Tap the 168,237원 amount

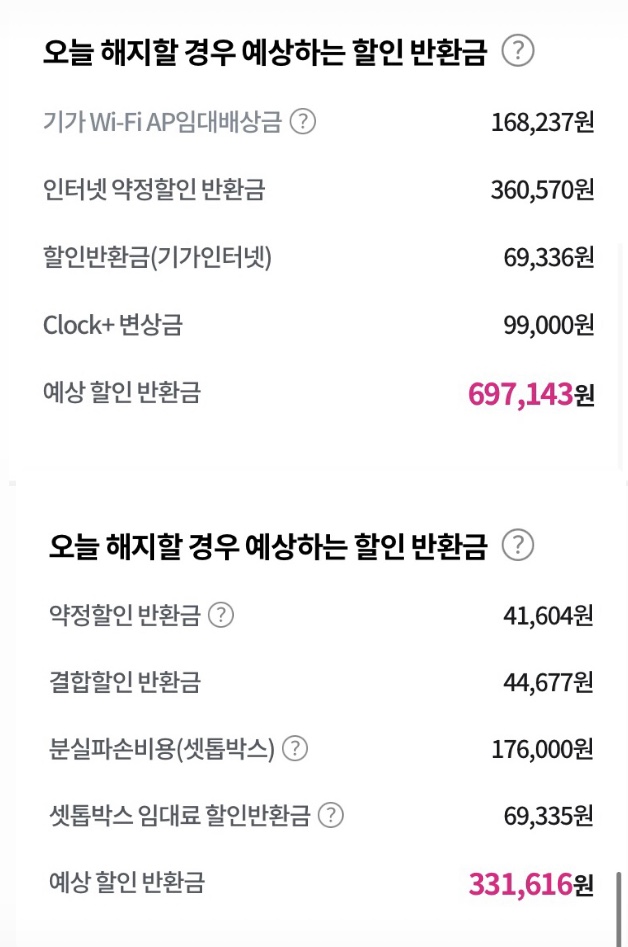[542, 122]
